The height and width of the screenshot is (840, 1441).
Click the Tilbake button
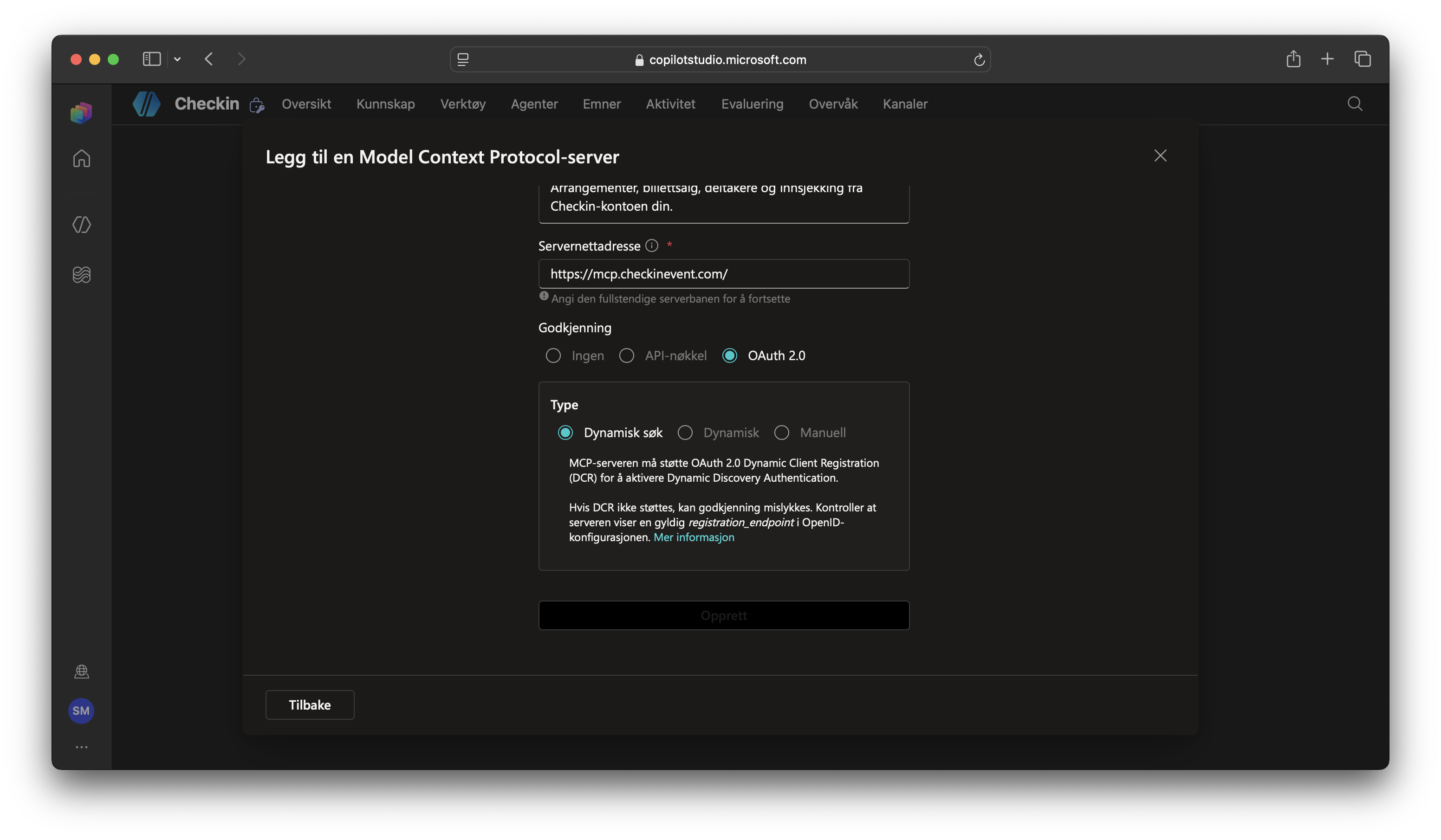(x=309, y=705)
